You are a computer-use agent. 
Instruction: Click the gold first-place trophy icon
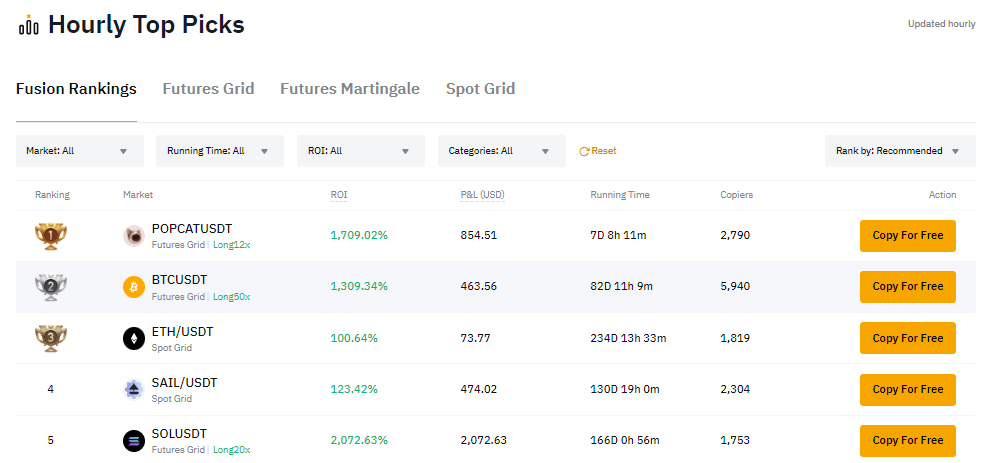pos(51,236)
